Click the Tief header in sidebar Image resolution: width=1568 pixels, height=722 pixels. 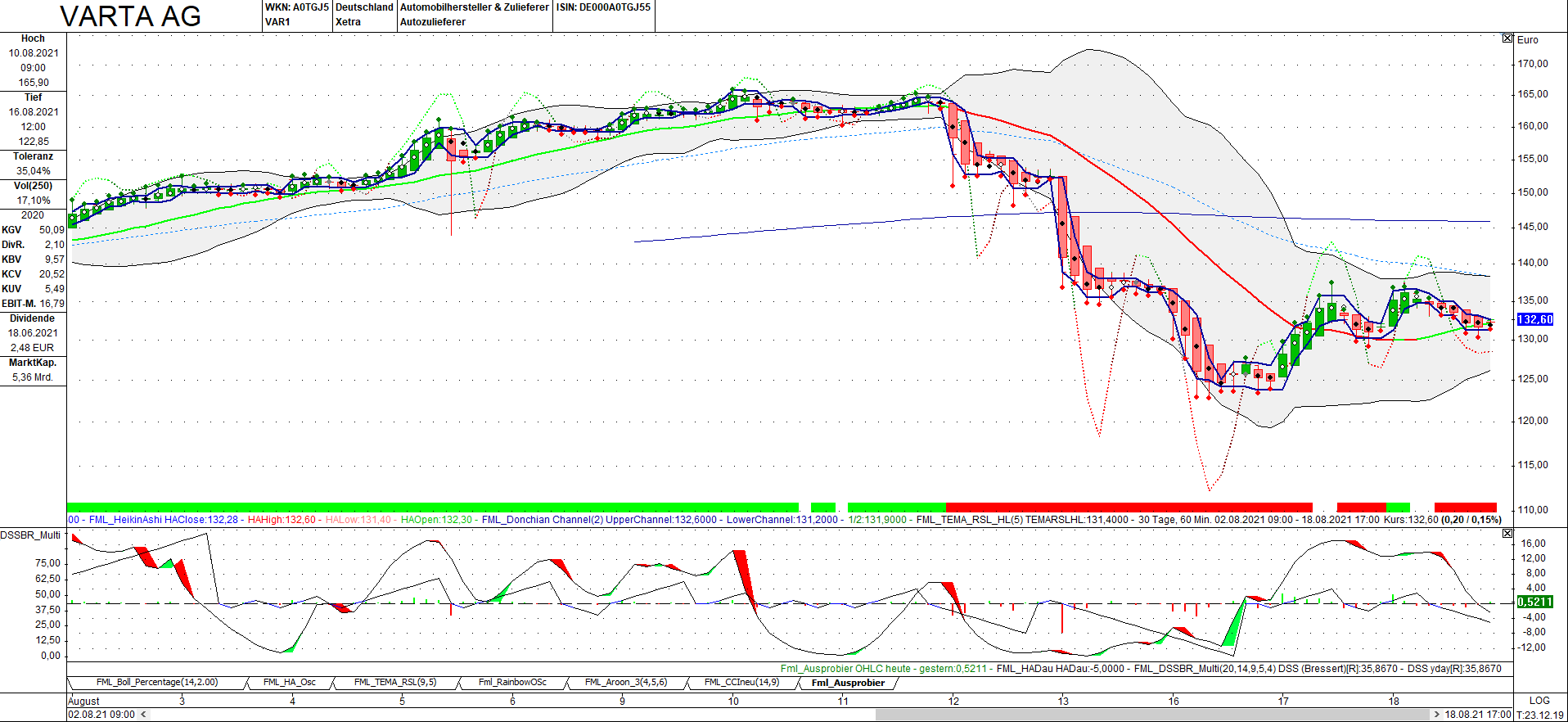click(33, 97)
